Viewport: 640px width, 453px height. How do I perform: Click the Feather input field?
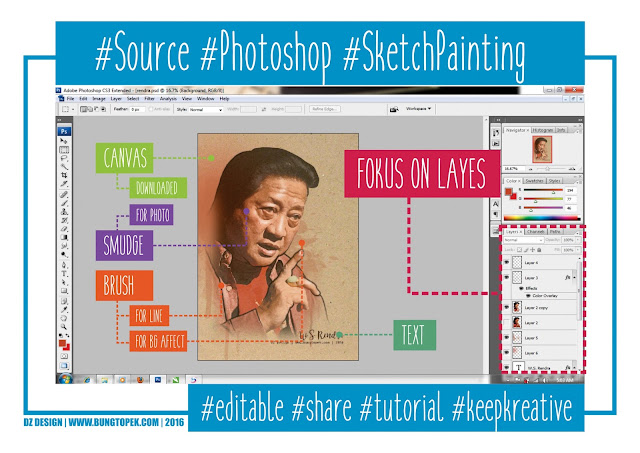pyautogui.click(x=137, y=109)
